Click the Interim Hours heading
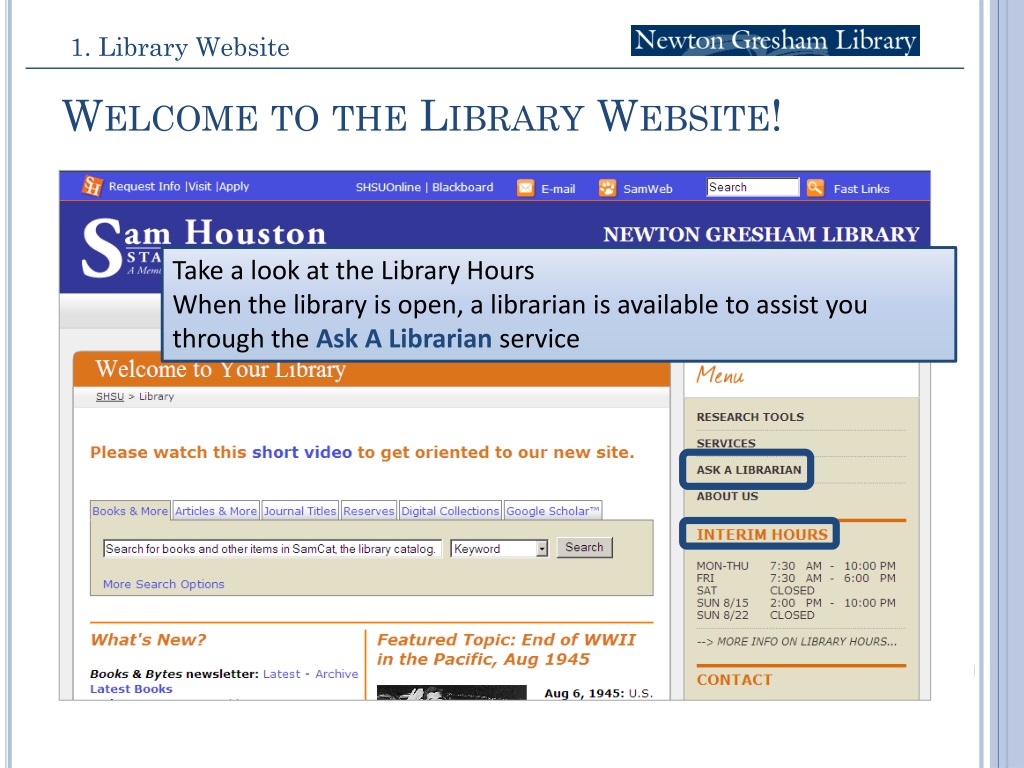This screenshot has height=768, width=1024. (761, 534)
